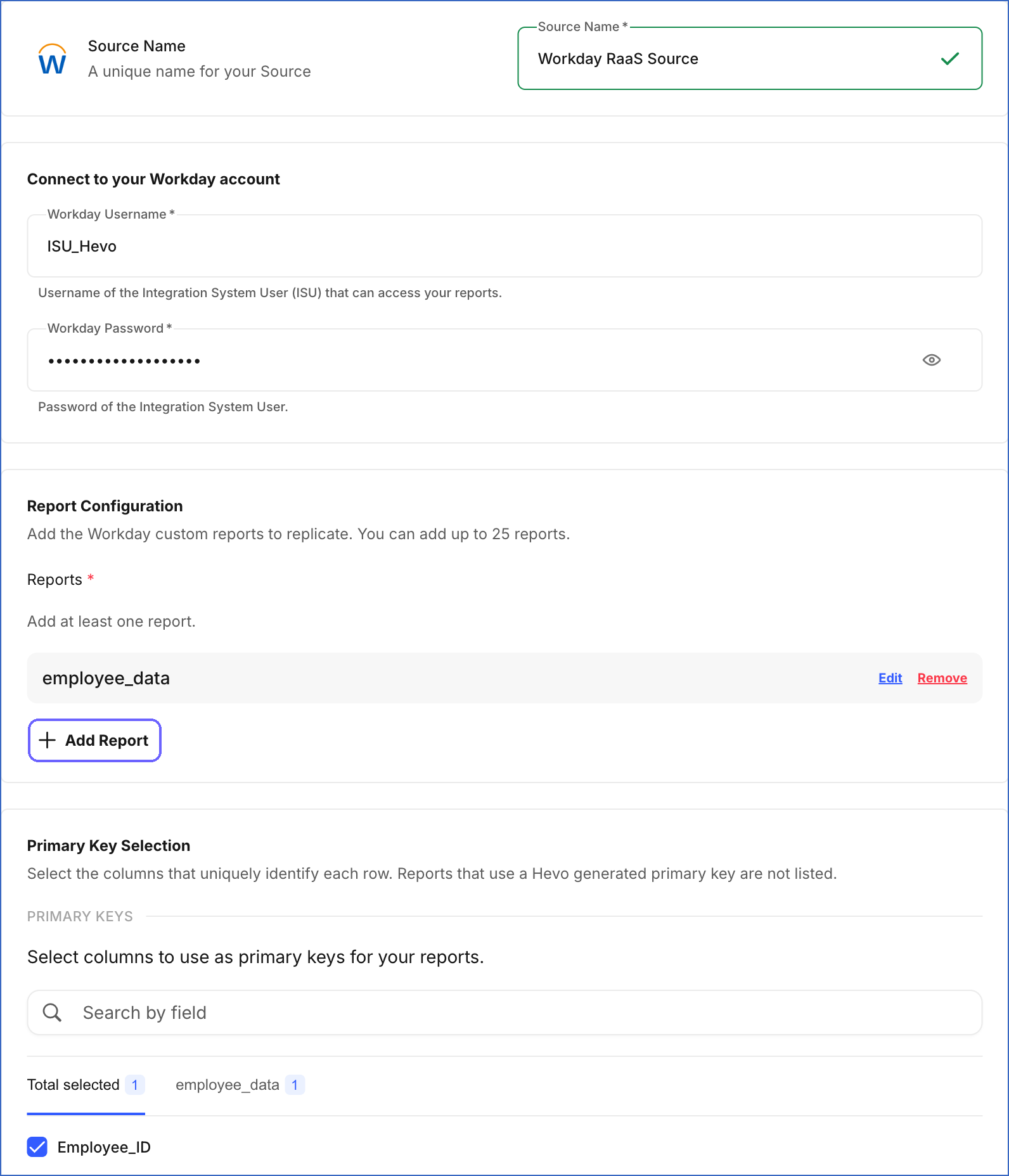Click the count badge beside Total selected
The image size is (1009, 1176).
(x=135, y=1085)
